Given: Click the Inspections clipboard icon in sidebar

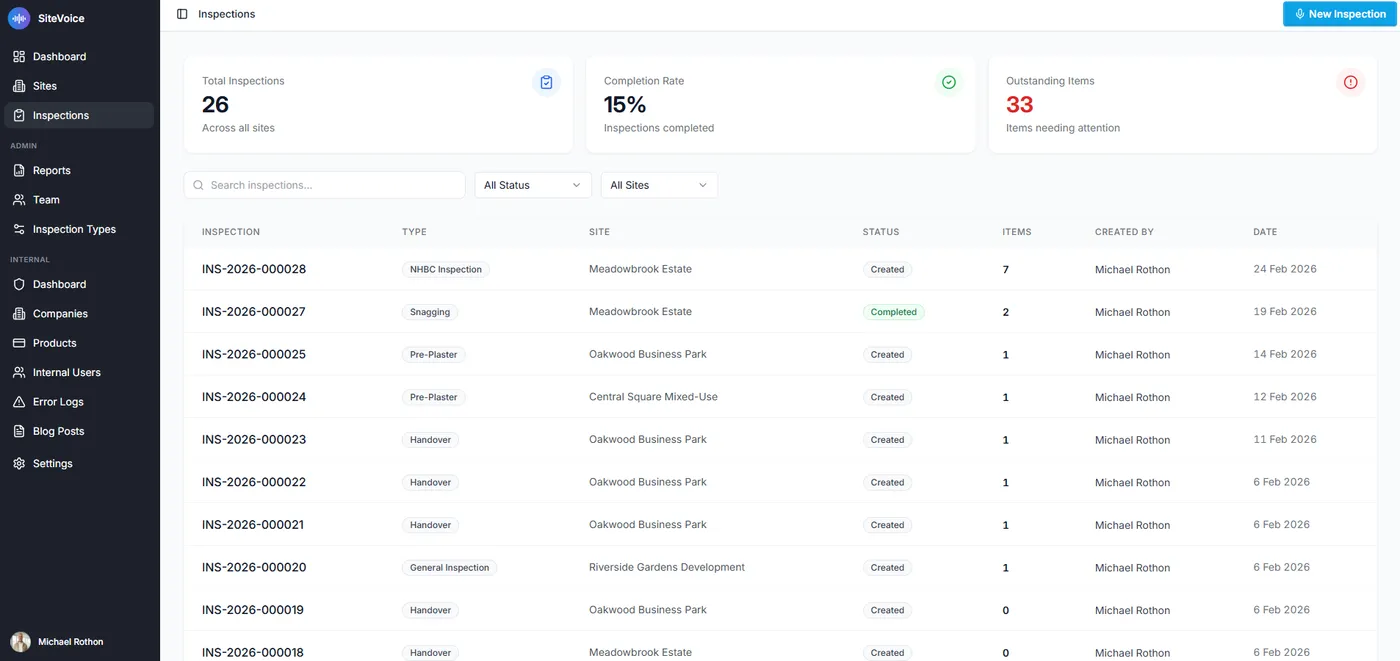Looking at the screenshot, I should tap(19, 115).
